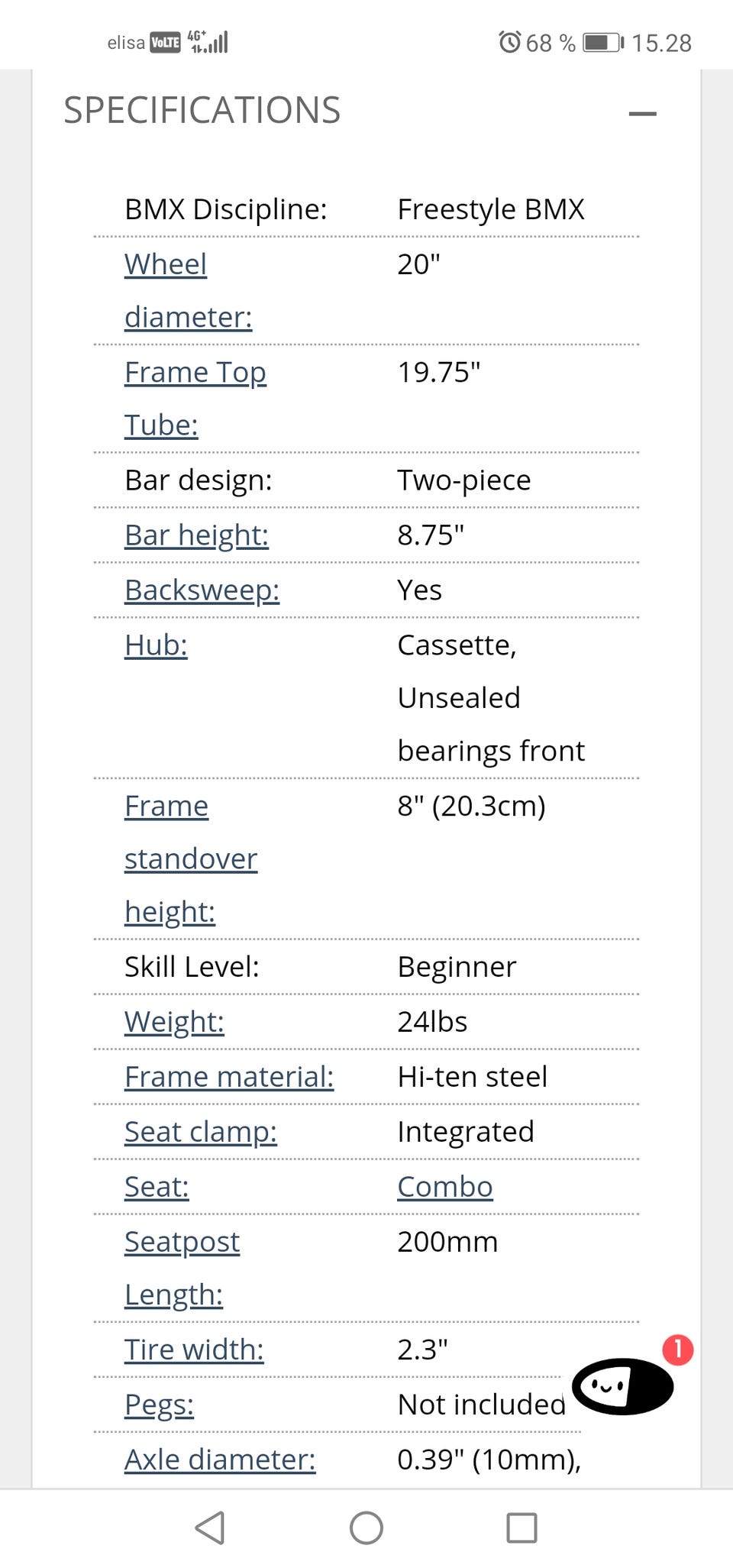733x1568 pixels.
Task: Open the Frame material link
Action: pos(229,1077)
